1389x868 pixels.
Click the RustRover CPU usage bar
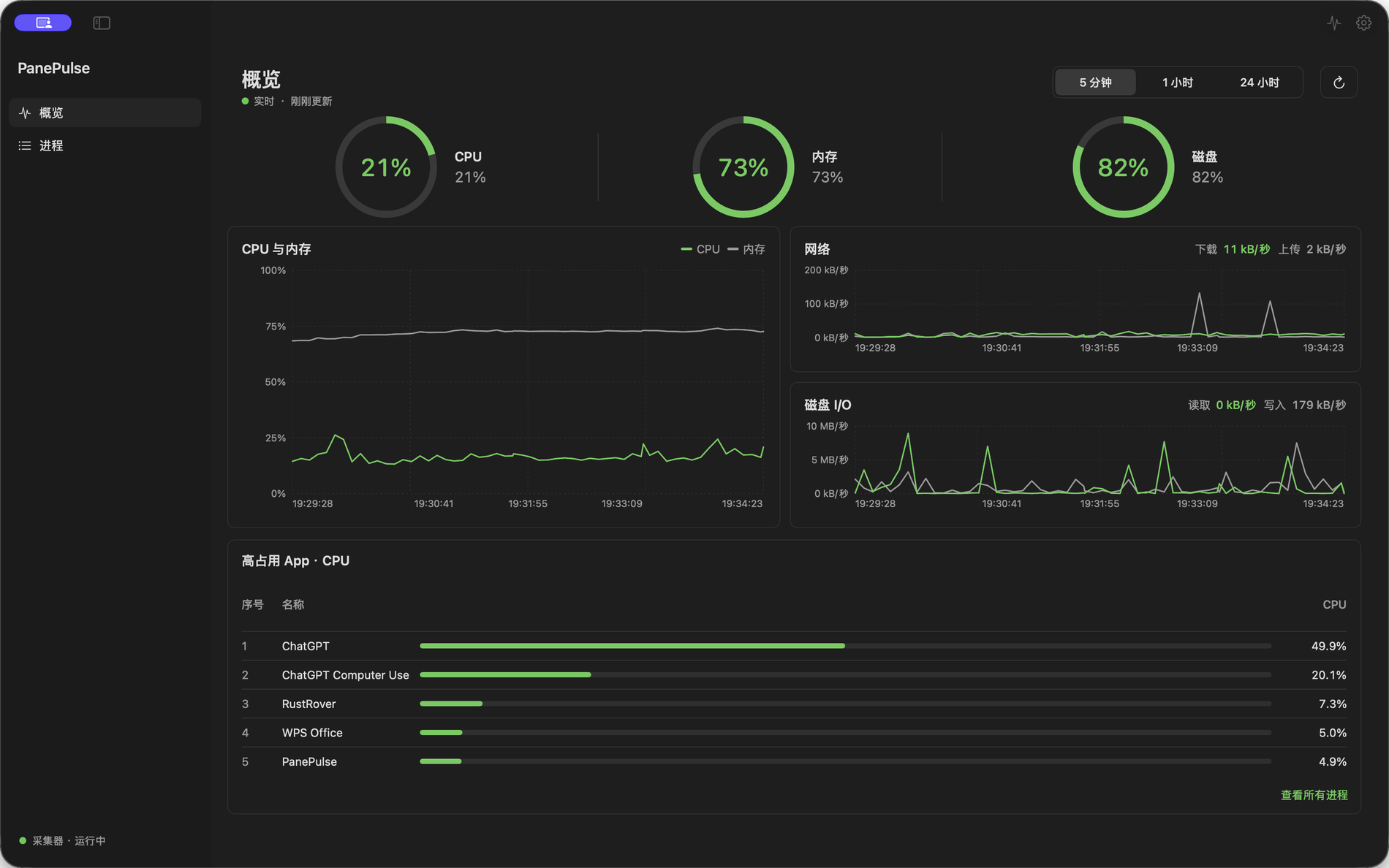[845, 704]
